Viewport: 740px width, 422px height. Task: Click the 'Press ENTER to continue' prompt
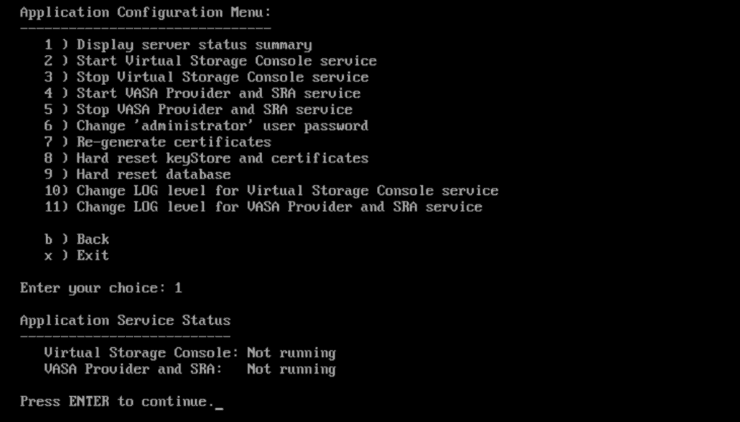116,401
